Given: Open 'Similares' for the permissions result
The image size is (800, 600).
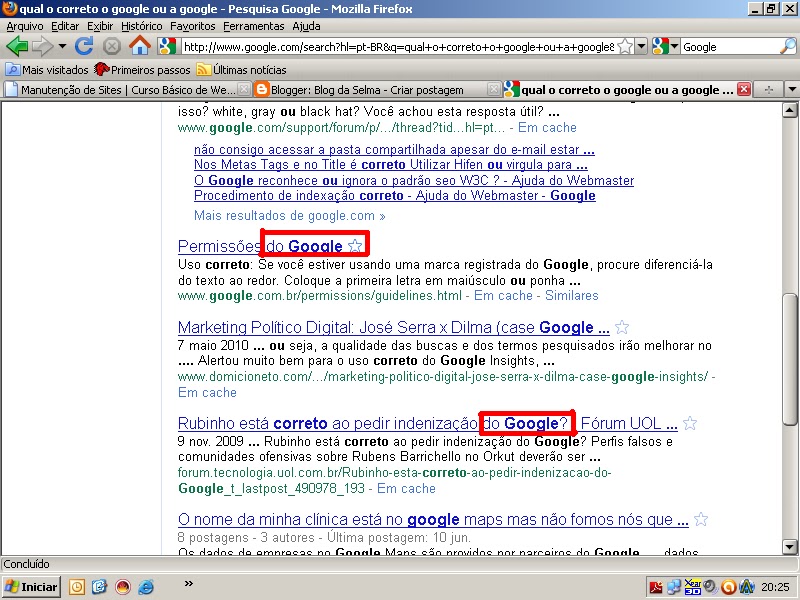Looking at the screenshot, I should point(571,295).
